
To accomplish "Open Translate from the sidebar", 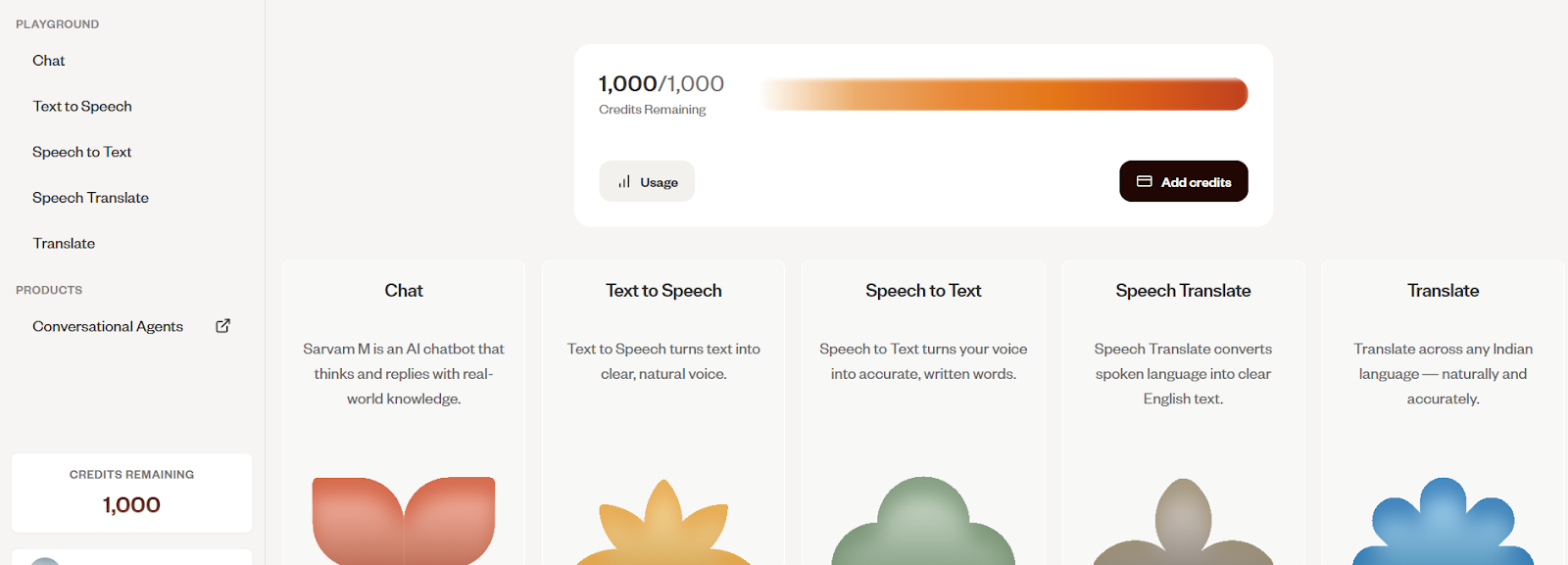I will pyautogui.click(x=64, y=243).
